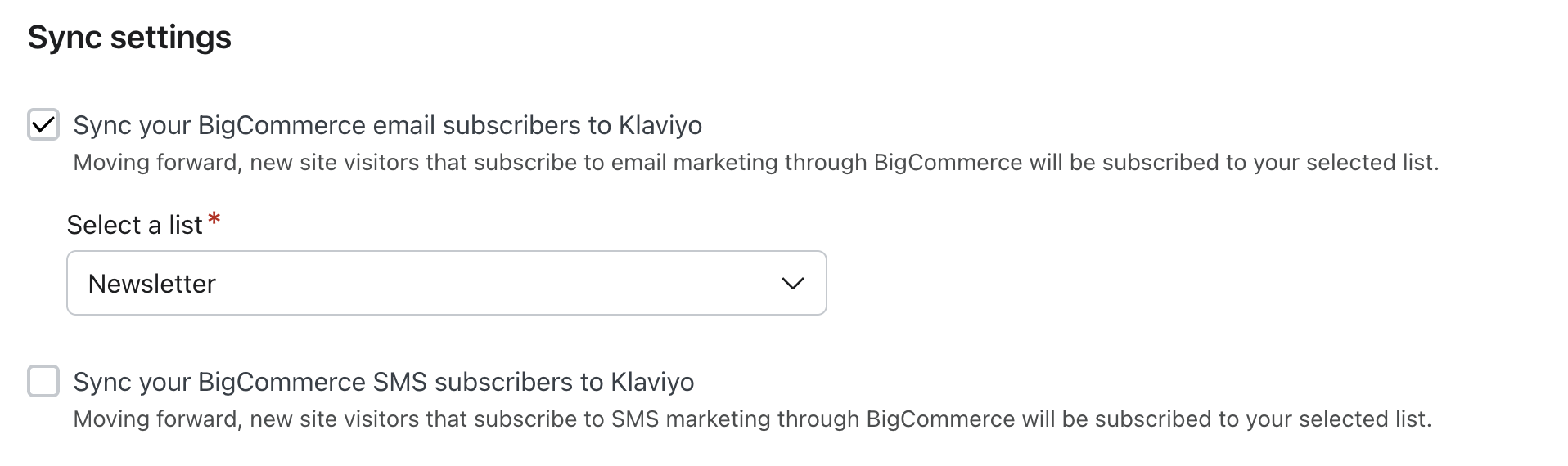
Task: Click "Klaviyo" in the SMS sync label
Action: click(652, 382)
